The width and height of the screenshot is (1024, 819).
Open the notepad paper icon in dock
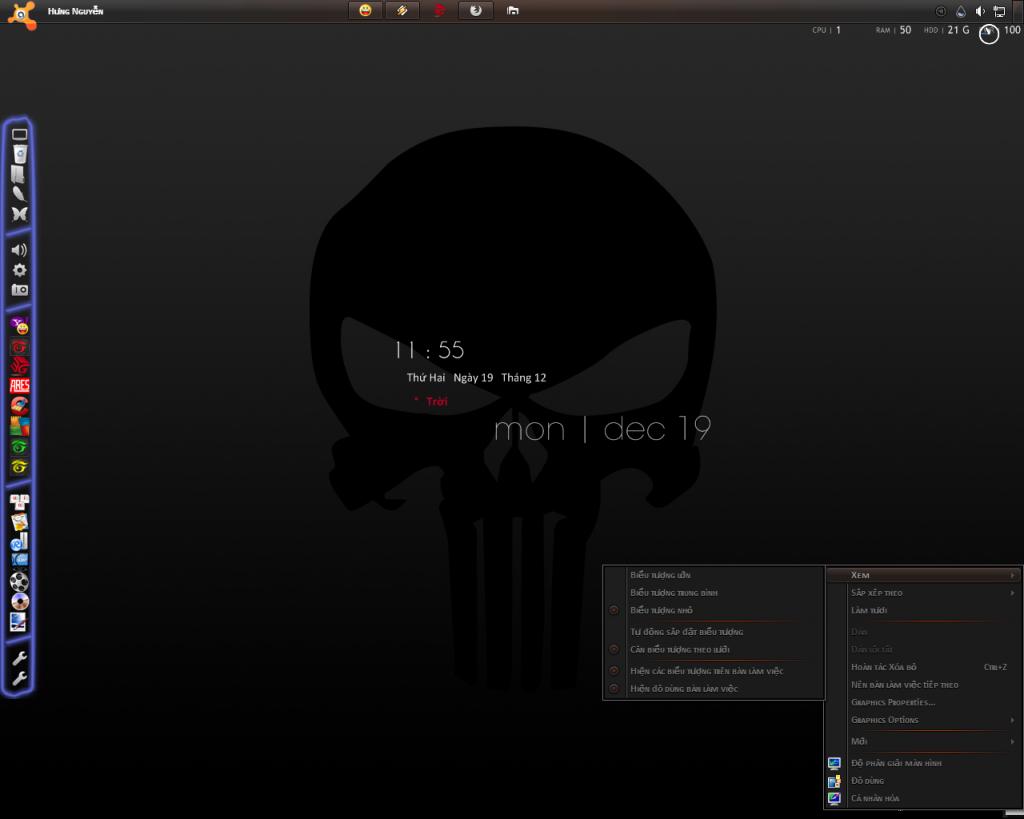[x=20, y=522]
